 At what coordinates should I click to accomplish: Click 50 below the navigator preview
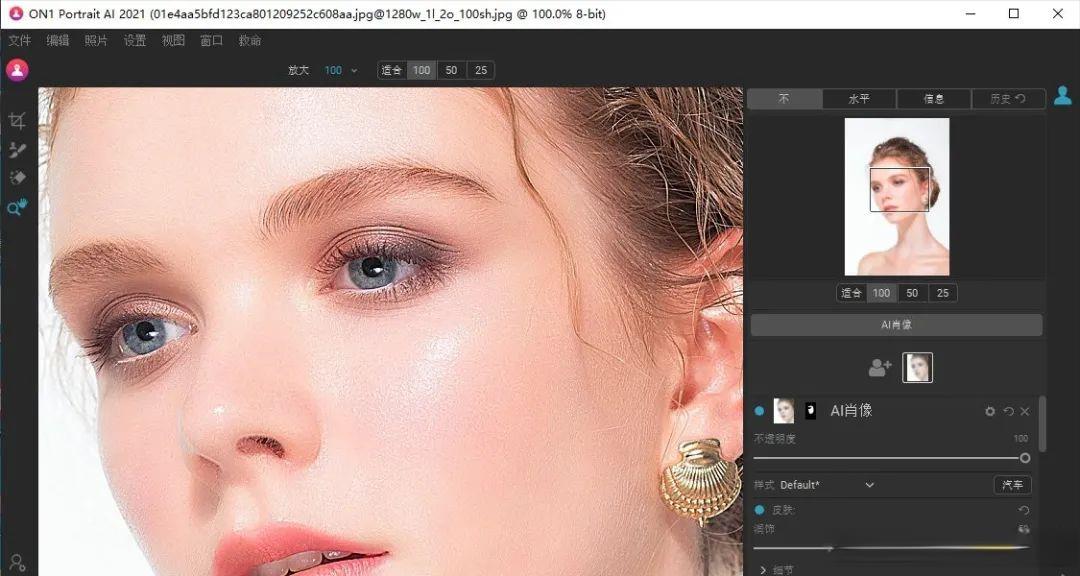912,293
